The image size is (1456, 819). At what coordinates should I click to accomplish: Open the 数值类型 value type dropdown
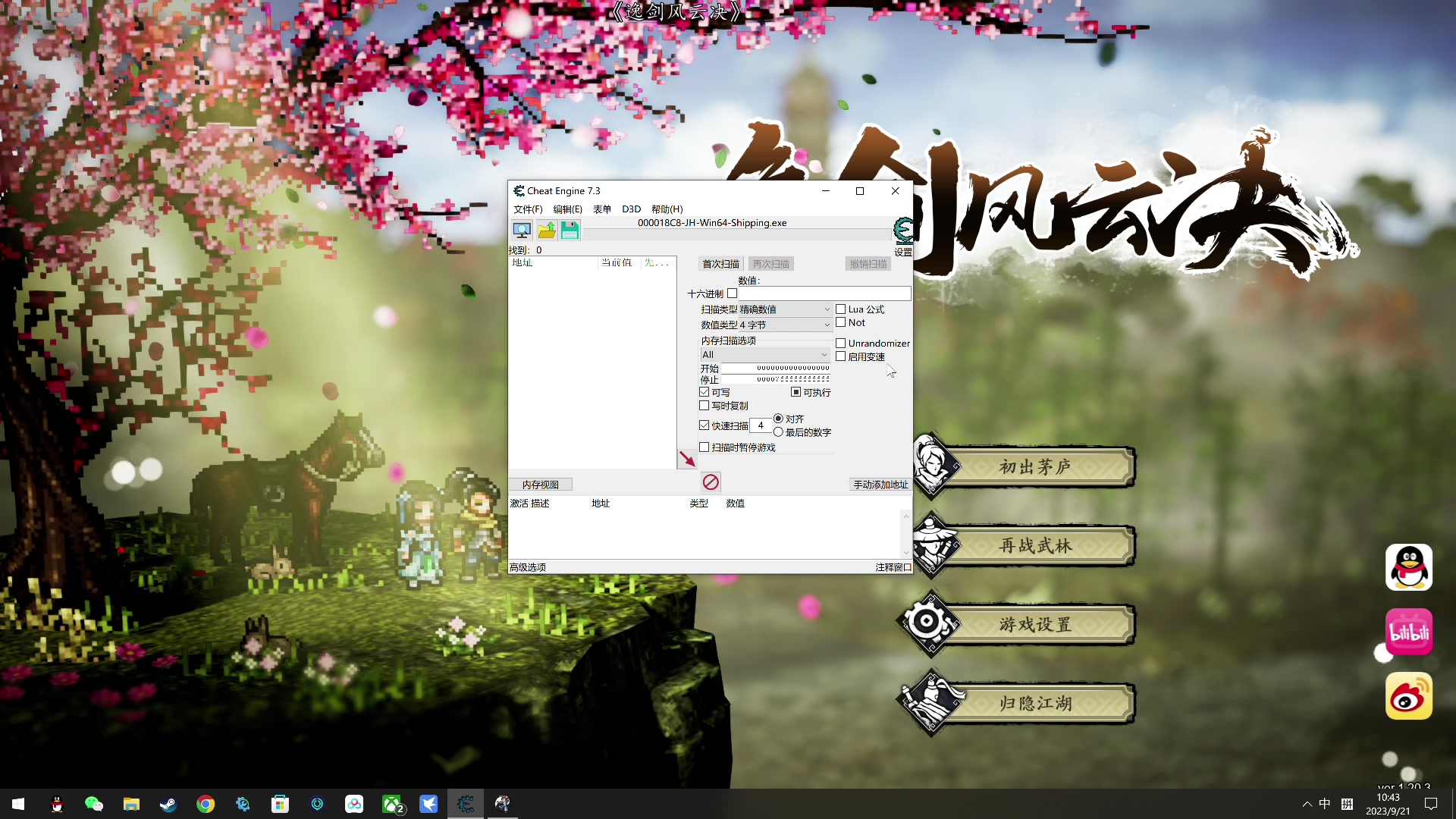pos(785,325)
